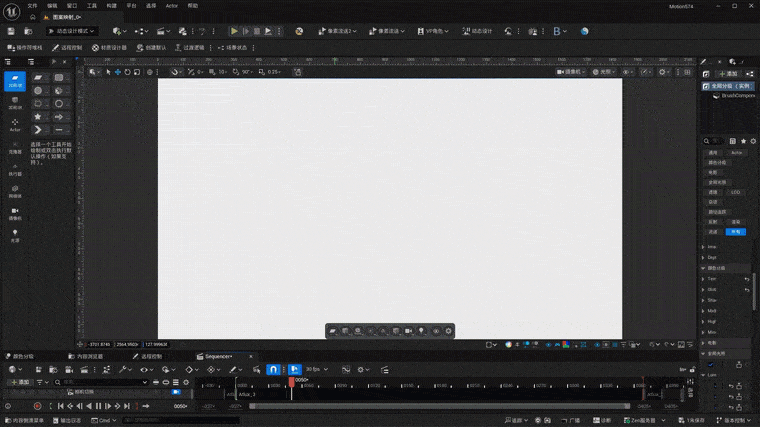Open the Actor menu

click(x=172, y=6)
